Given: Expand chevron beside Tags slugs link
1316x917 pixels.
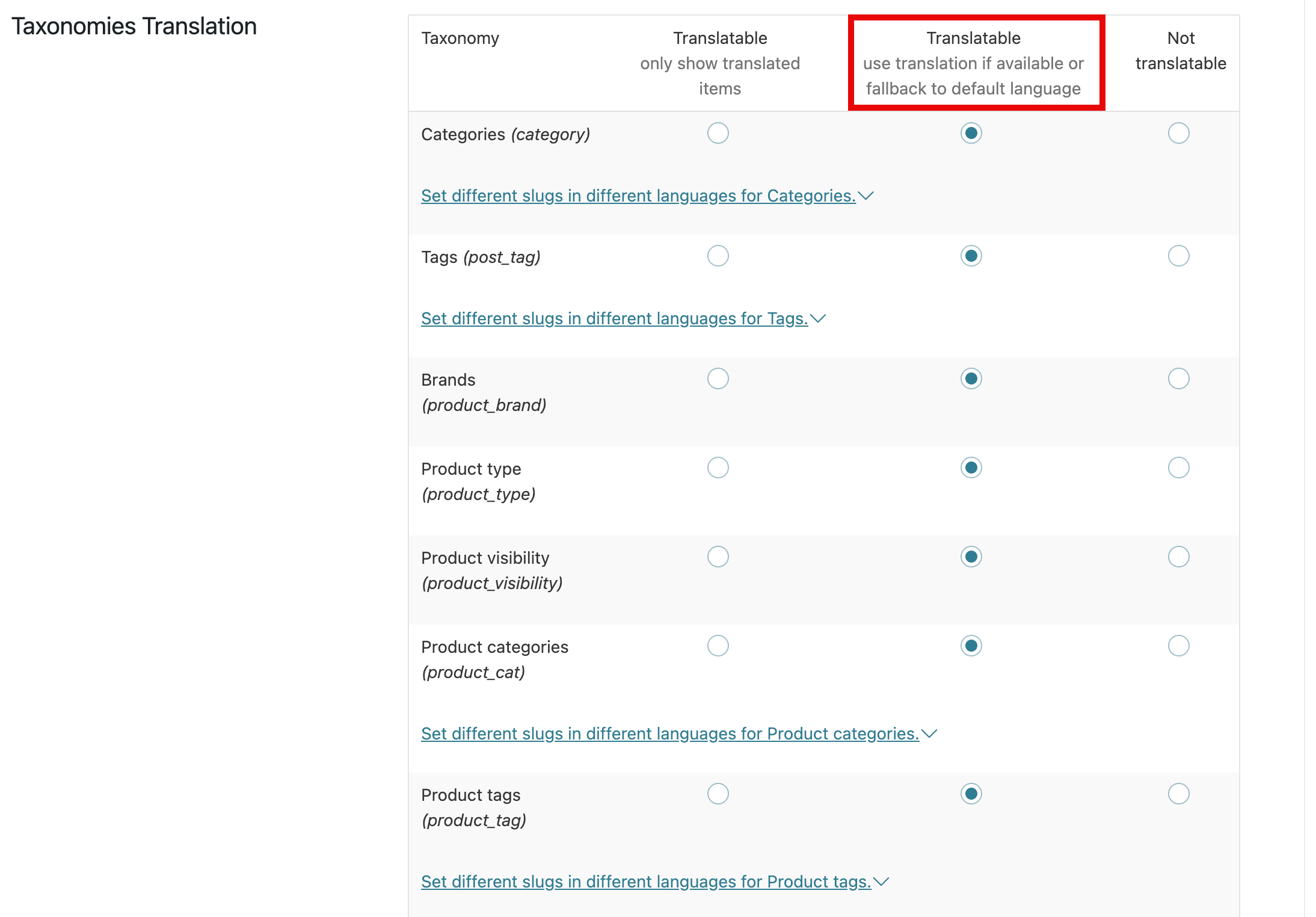Looking at the screenshot, I should tap(819, 318).
